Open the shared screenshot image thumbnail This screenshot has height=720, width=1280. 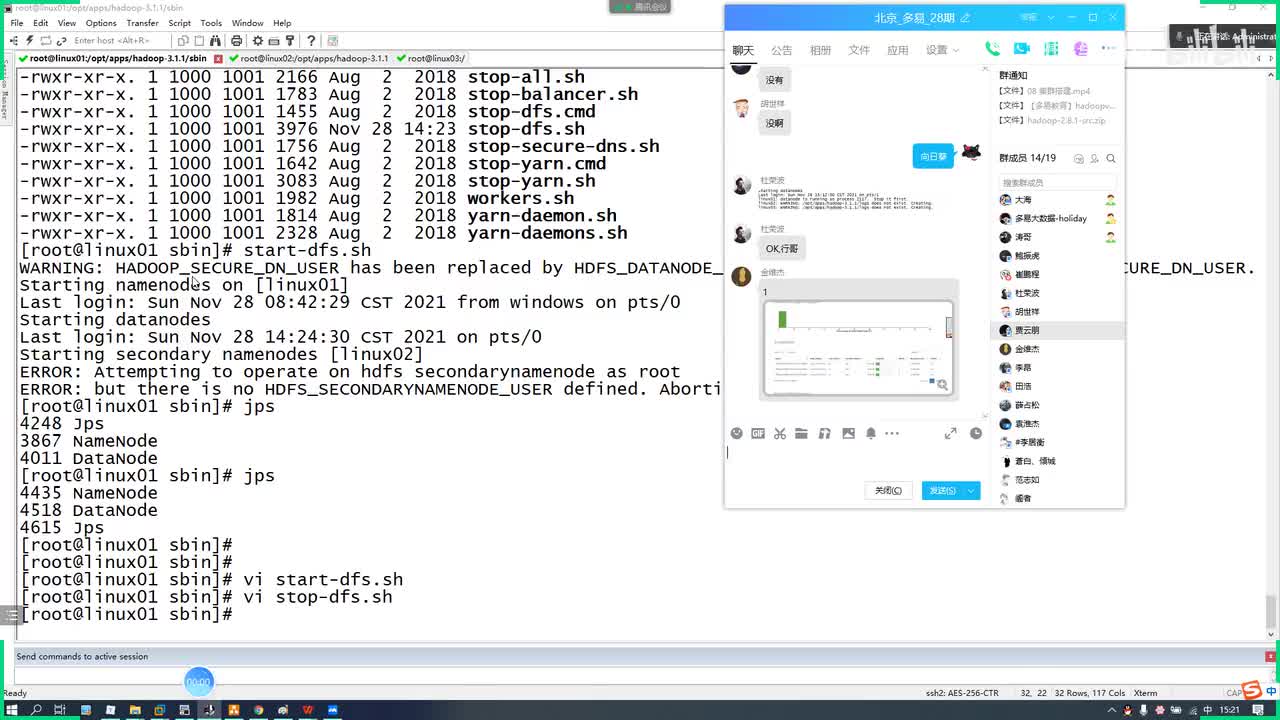[x=858, y=347]
